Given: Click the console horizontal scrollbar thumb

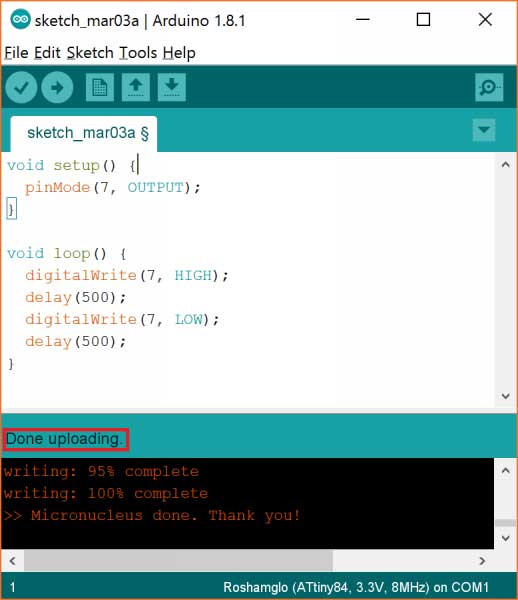Looking at the screenshot, I should click(178, 561).
